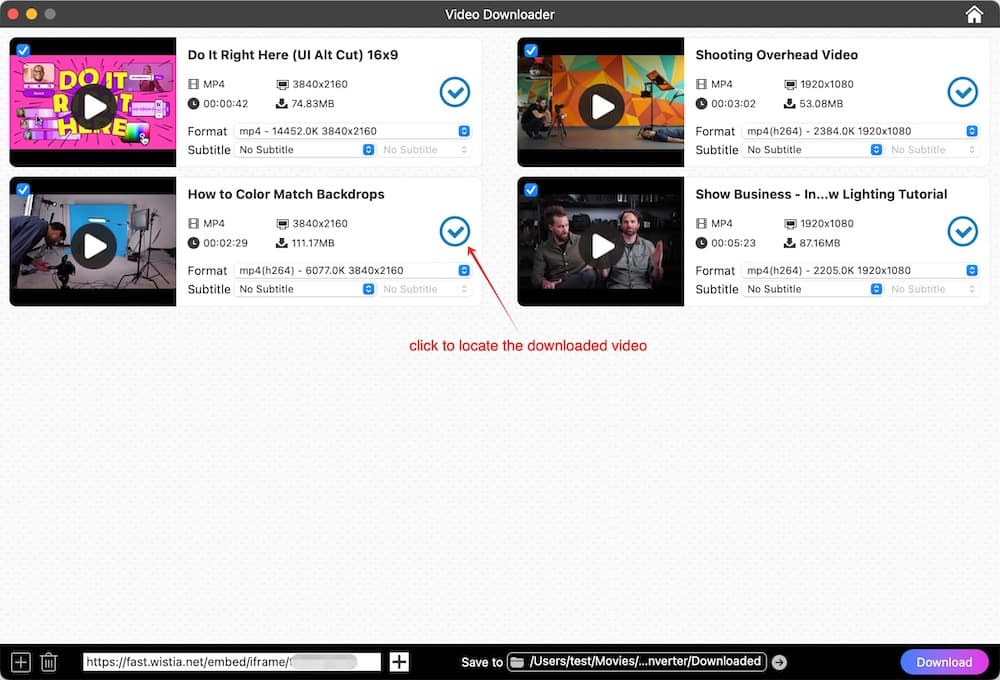The width and height of the screenshot is (1000, 680).
Task: Click the locate icon on How to Color Match Backdrops
Action: tap(454, 231)
